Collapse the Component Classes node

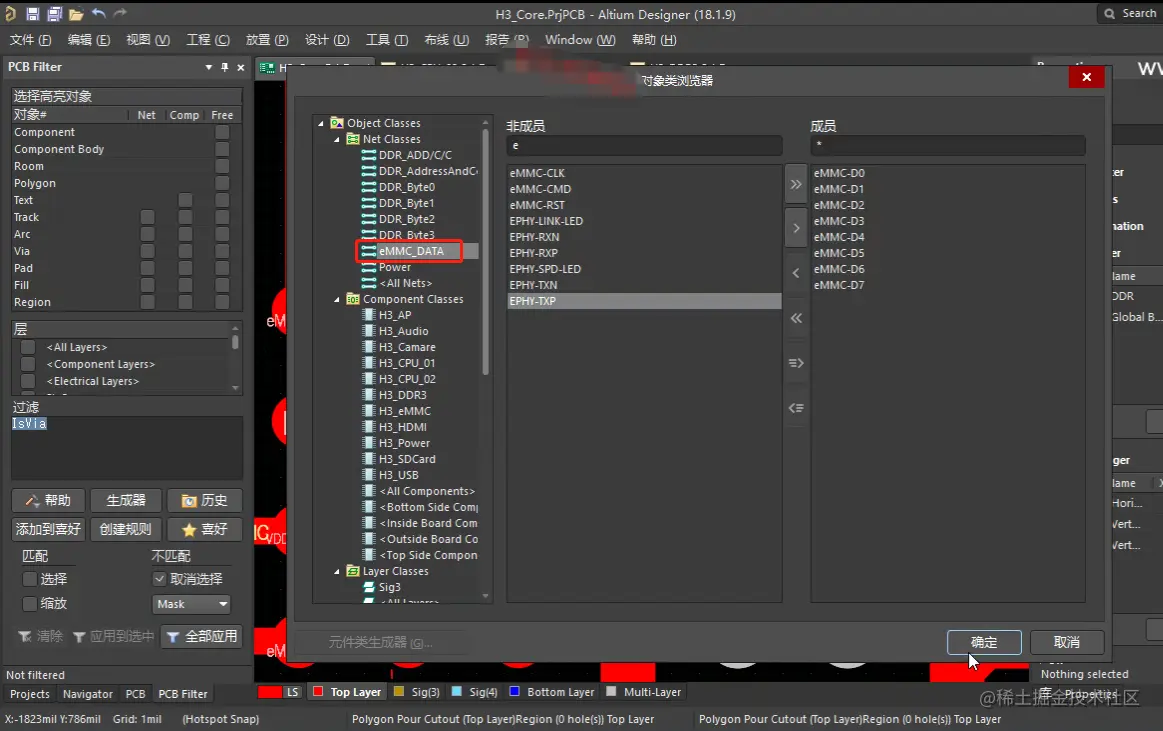click(337, 300)
